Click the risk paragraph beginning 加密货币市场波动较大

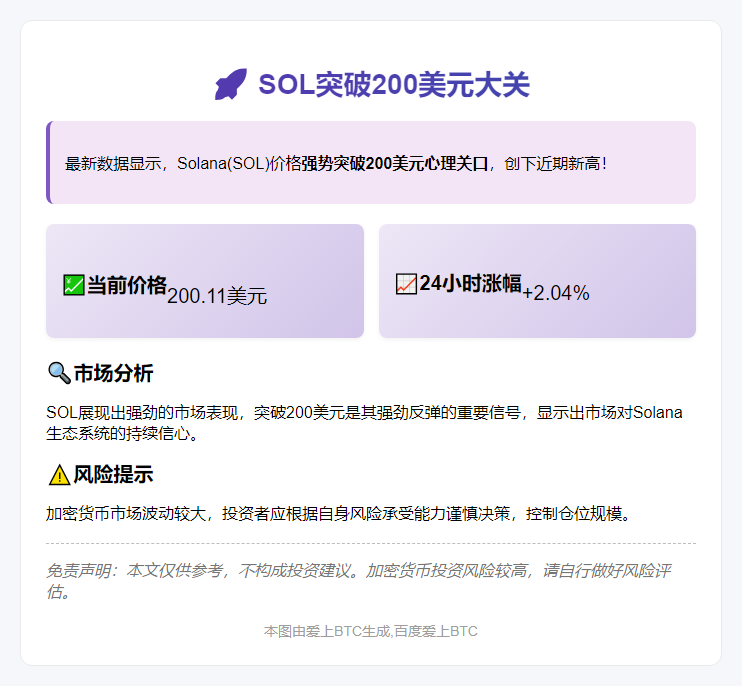tap(338, 513)
